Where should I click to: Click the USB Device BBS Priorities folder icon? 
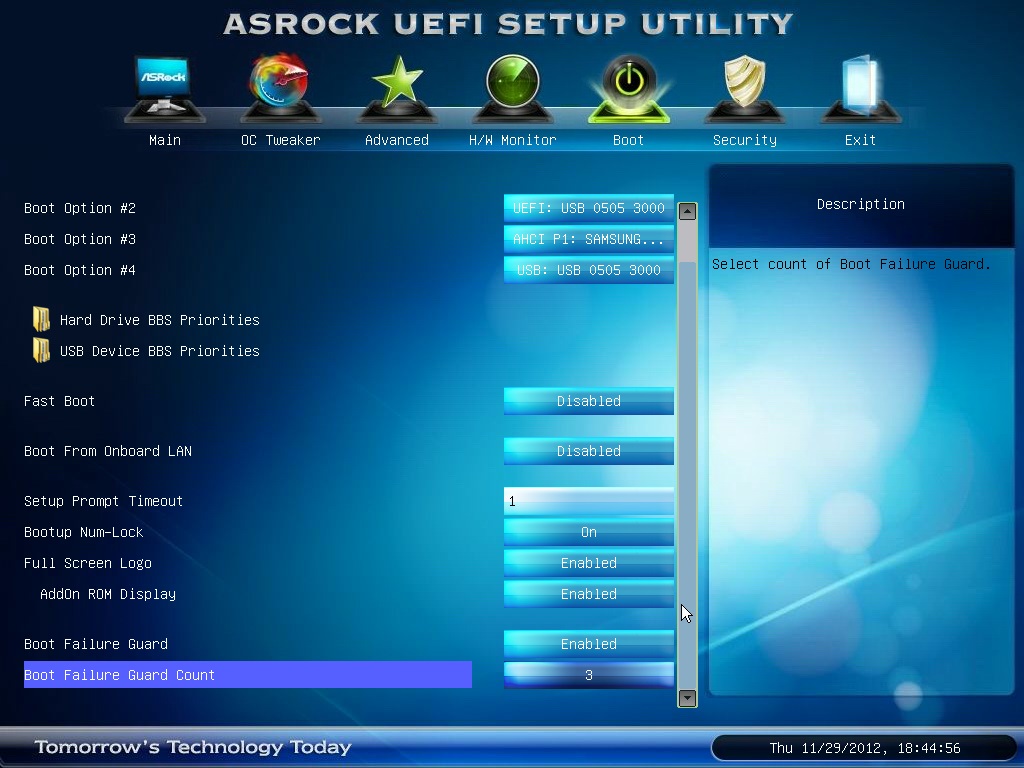pyautogui.click(x=41, y=350)
